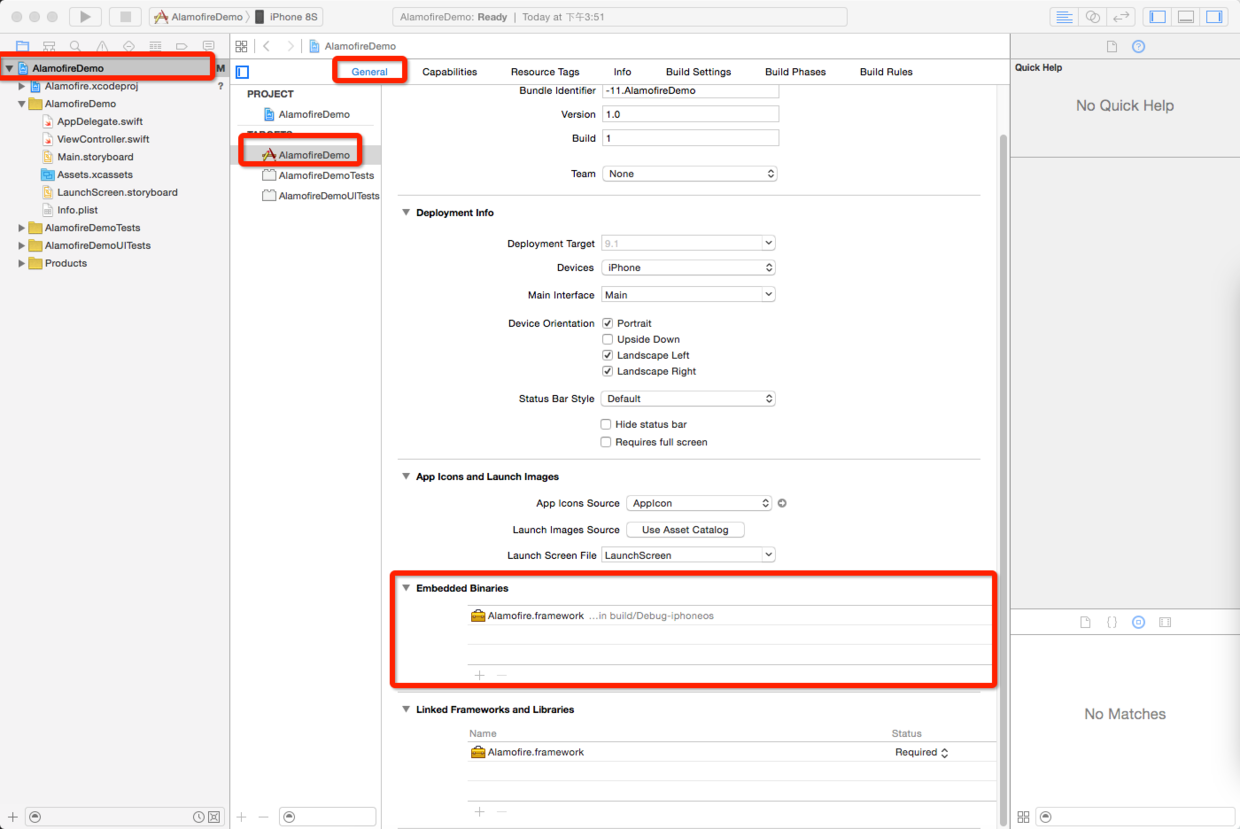Image resolution: width=1240 pixels, height=829 pixels.
Task: Click the Stop button in toolbar
Action: click(125, 17)
